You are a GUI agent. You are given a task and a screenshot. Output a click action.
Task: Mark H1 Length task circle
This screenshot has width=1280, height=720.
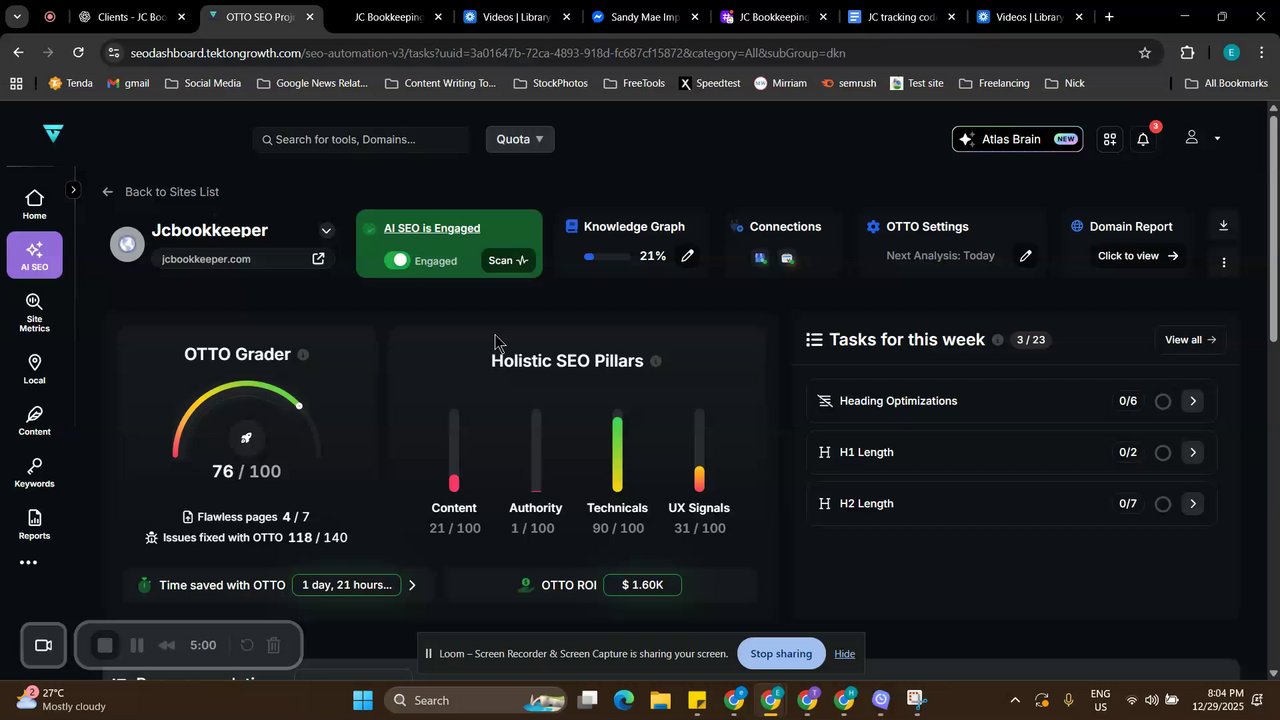pyautogui.click(x=1162, y=453)
